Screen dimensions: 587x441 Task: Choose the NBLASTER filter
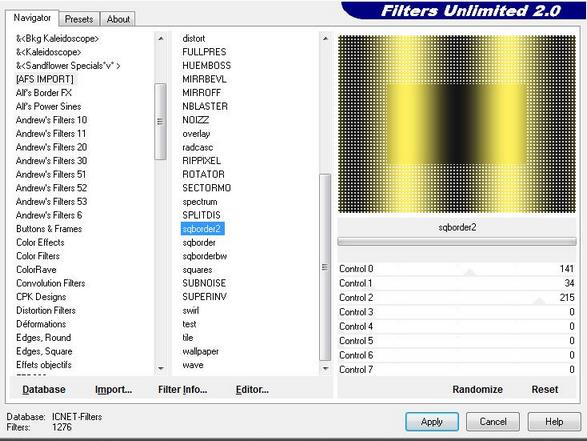point(205,106)
